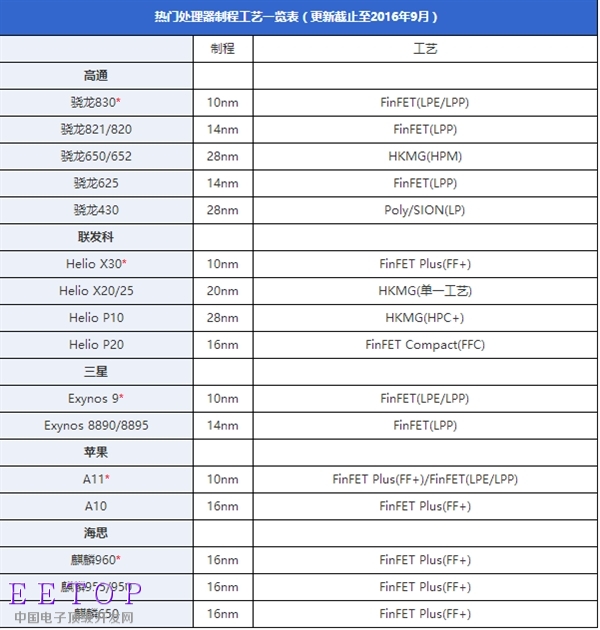This screenshot has width=600, height=630.
Task: Click "10nm" in the Helio X30 row
Action: 223,264
